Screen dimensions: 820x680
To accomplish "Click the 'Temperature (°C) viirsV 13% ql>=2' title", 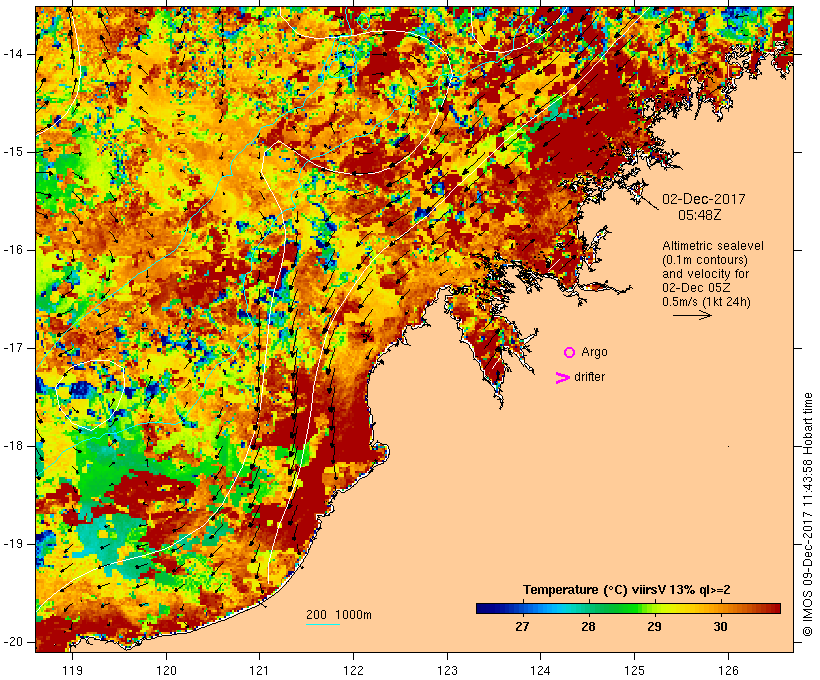I will pyautogui.click(x=627, y=590).
